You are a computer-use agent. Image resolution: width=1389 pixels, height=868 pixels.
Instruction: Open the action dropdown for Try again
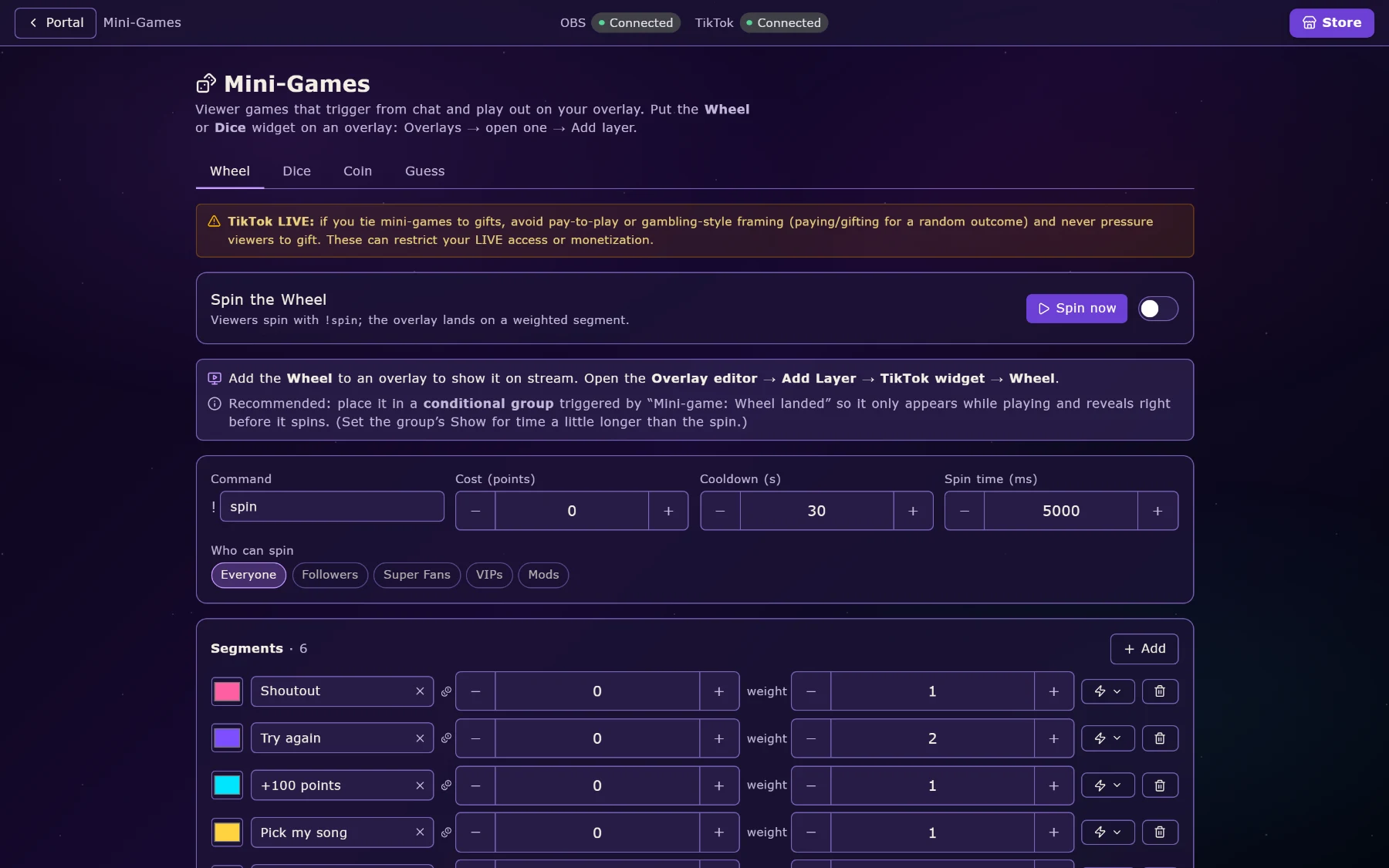pos(1107,738)
